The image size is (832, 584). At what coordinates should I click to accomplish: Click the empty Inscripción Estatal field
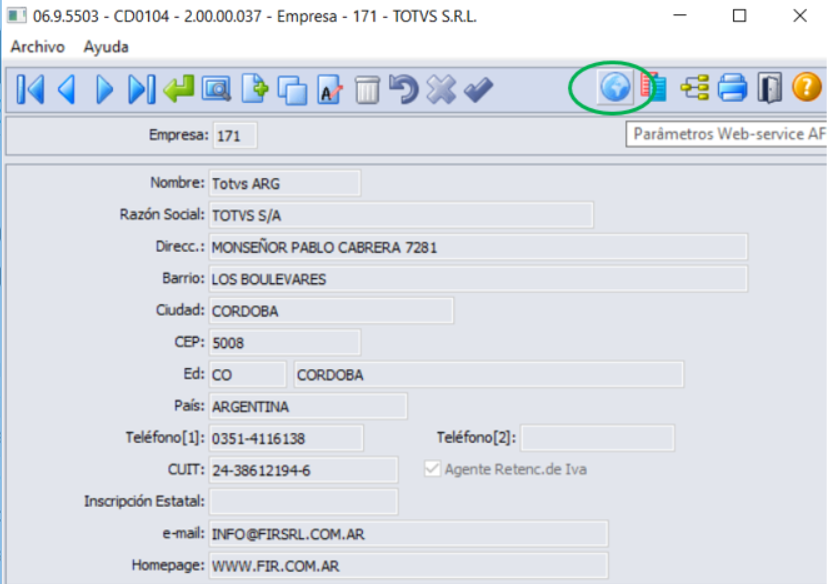(304, 502)
